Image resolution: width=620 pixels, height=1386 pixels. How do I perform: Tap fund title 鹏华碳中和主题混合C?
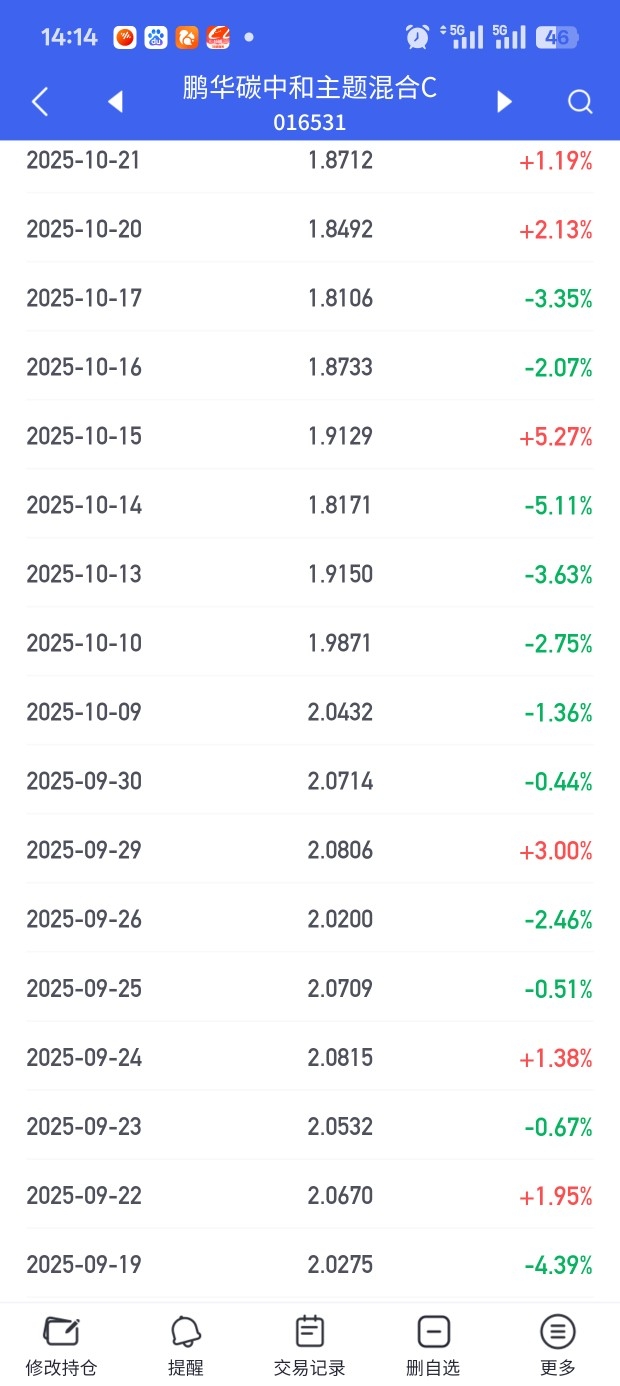point(310,88)
